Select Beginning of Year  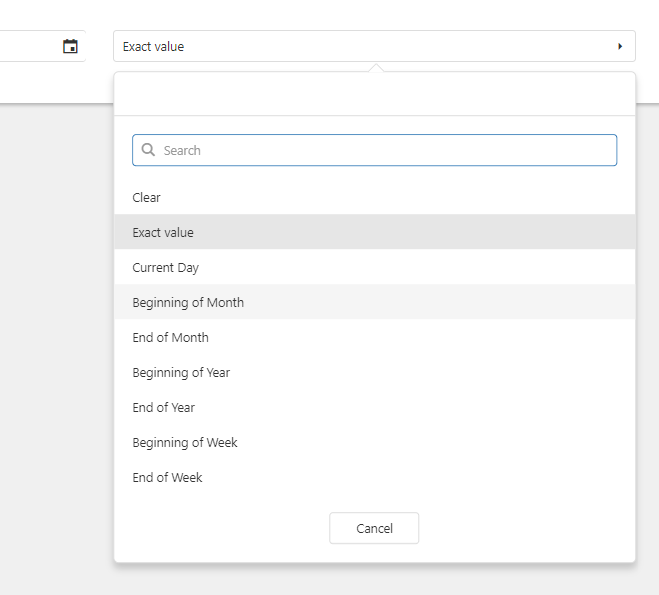pyautogui.click(x=374, y=372)
